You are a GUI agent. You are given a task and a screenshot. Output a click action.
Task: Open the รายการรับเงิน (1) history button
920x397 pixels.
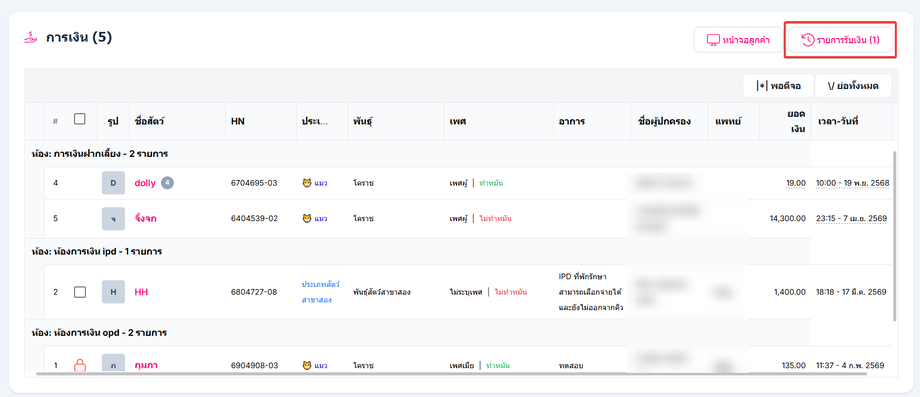pyautogui.click(x=840, y=40)
